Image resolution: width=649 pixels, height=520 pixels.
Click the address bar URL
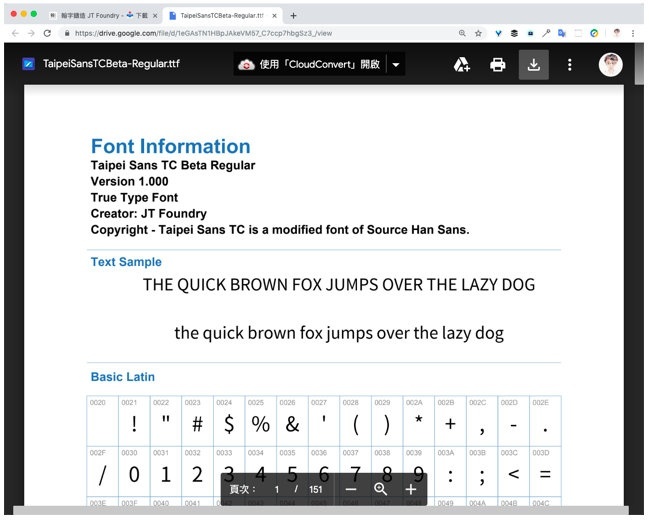click(203, 33)
